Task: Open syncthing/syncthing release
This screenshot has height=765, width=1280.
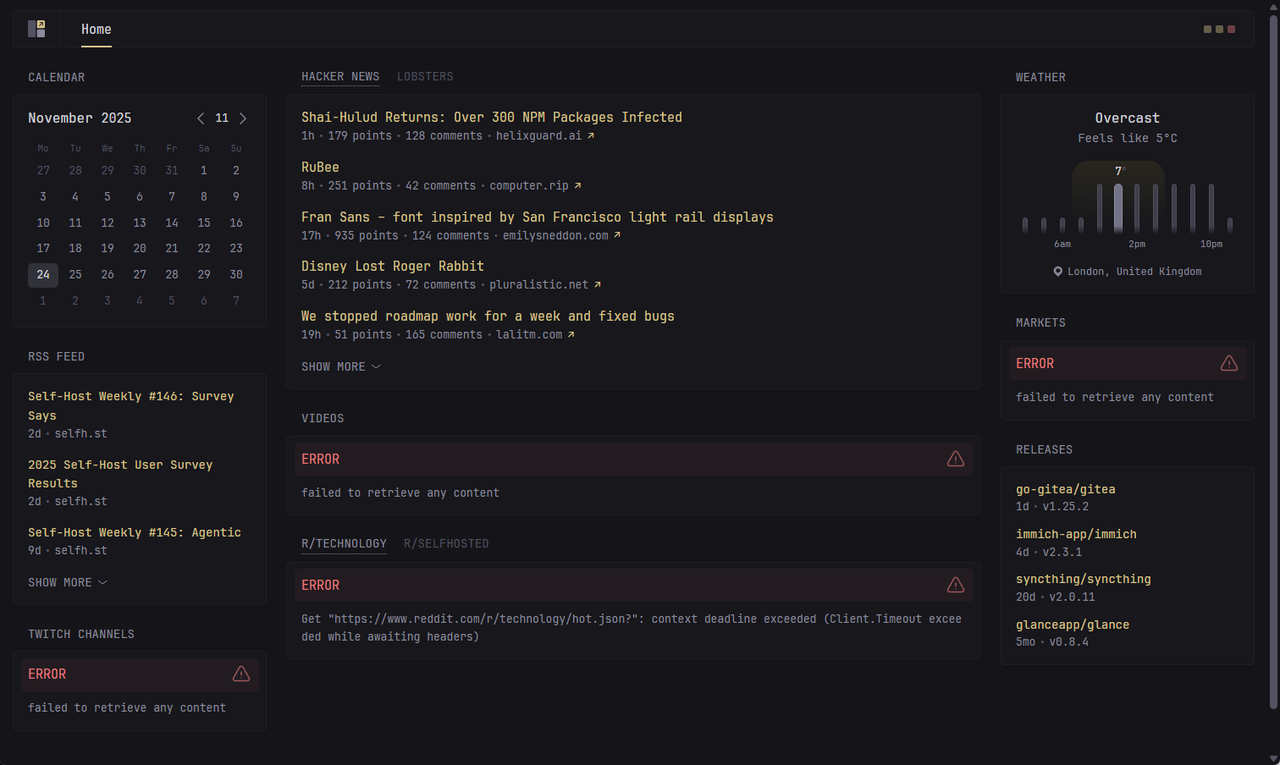Action: pos(1083,579)
